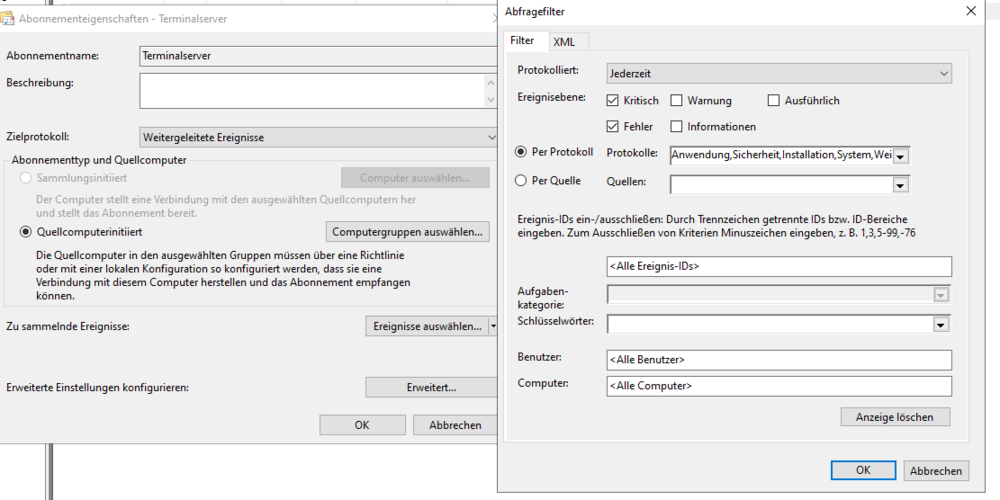Tick the Ausführlich checkbox
The width and height of the screenshot is (1000, 500).
pos(774,101)
